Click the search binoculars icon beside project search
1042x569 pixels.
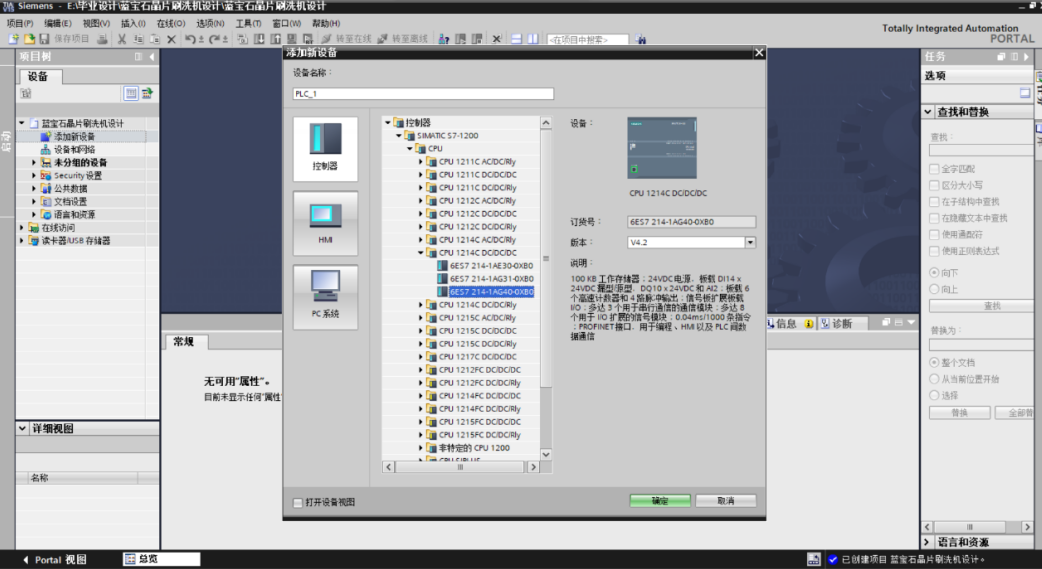pos(641,39)
